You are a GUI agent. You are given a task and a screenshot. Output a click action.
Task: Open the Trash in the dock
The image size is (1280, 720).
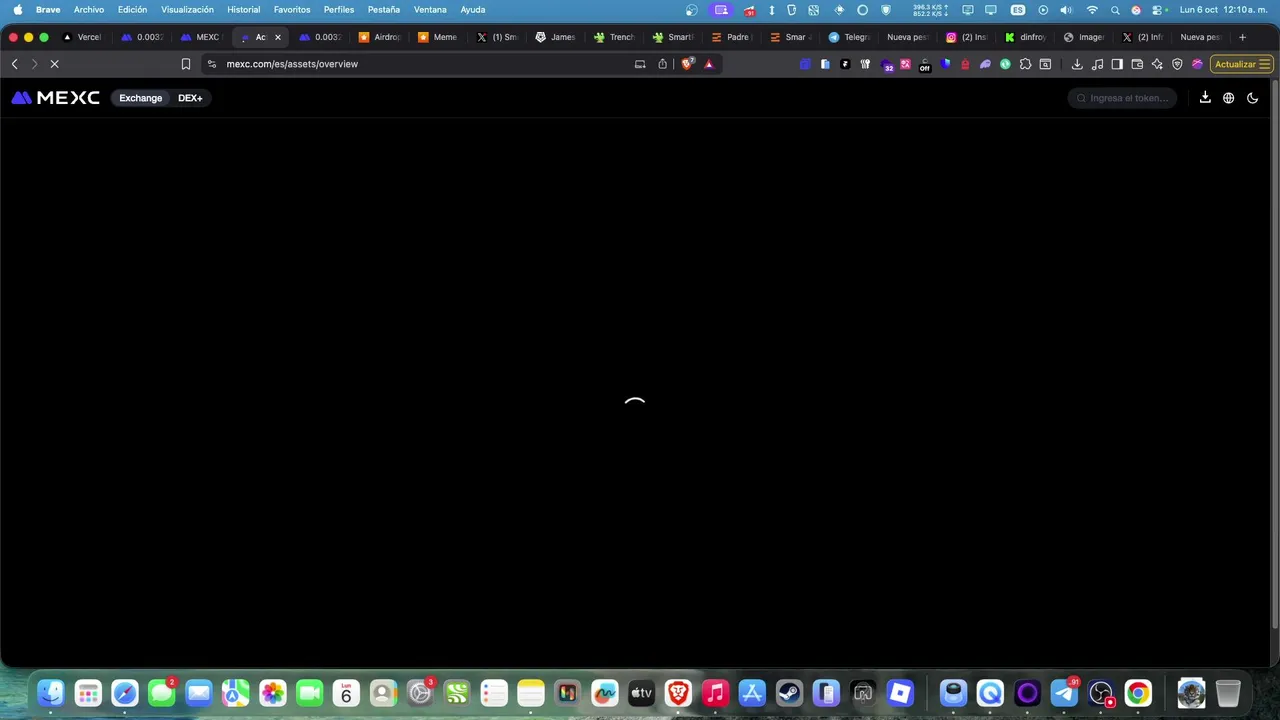[x=1228, y=693]
